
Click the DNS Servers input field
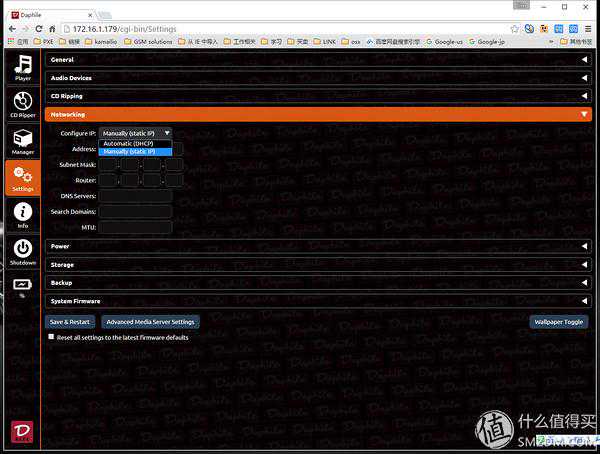(x=135, y=196)
